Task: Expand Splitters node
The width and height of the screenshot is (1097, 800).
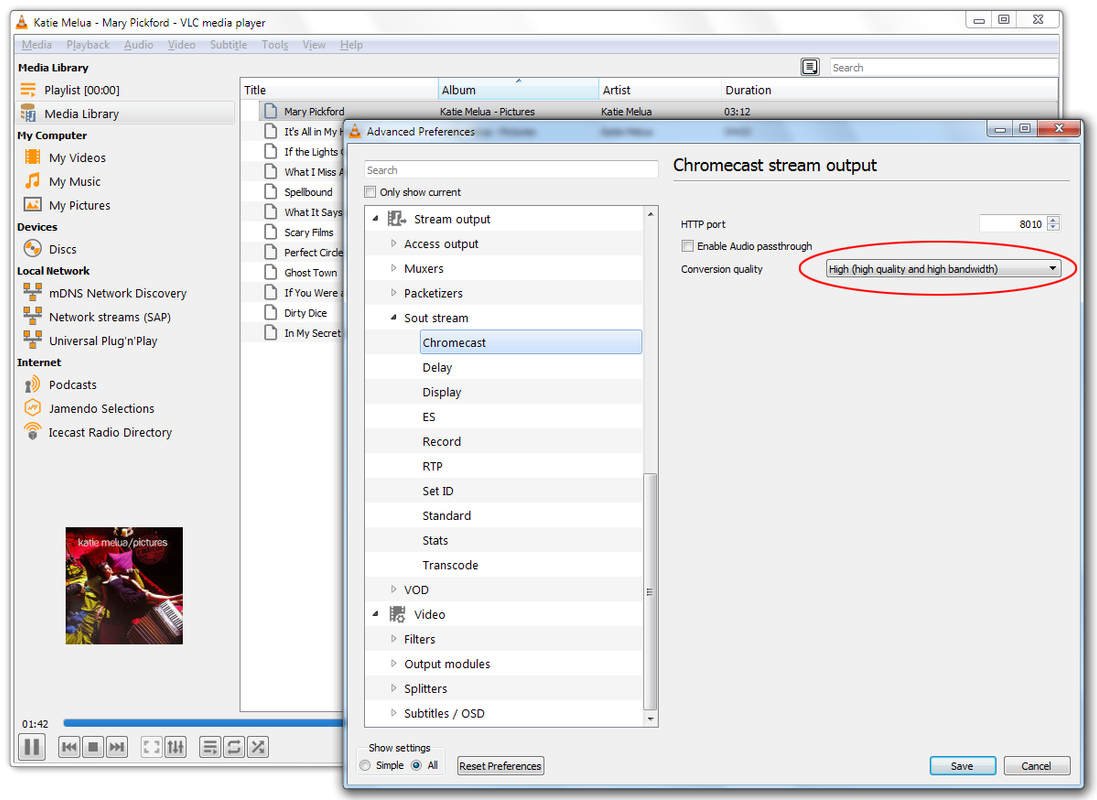Action: coord(393,688)
